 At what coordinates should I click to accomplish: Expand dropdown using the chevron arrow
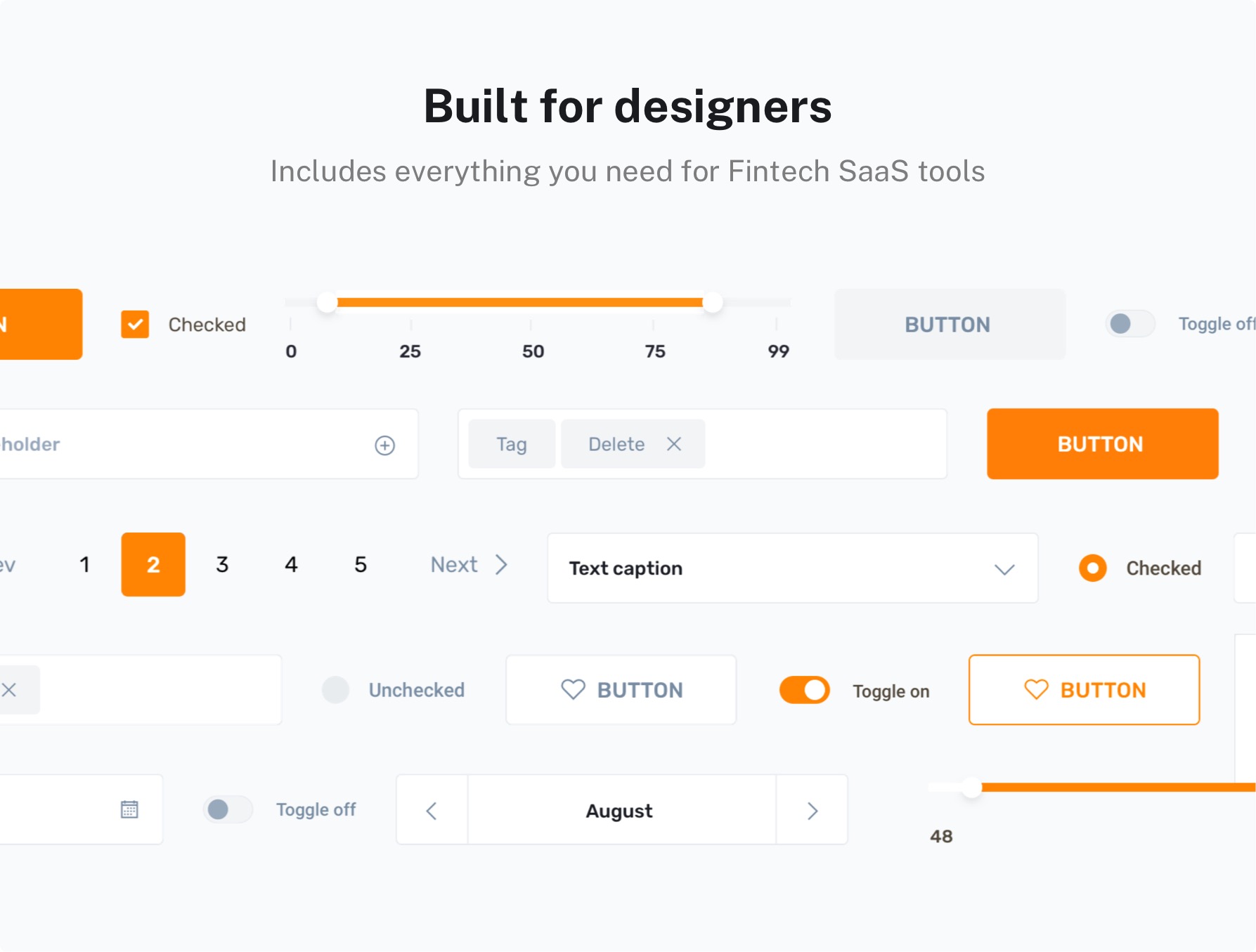(x=1004, y=569)
